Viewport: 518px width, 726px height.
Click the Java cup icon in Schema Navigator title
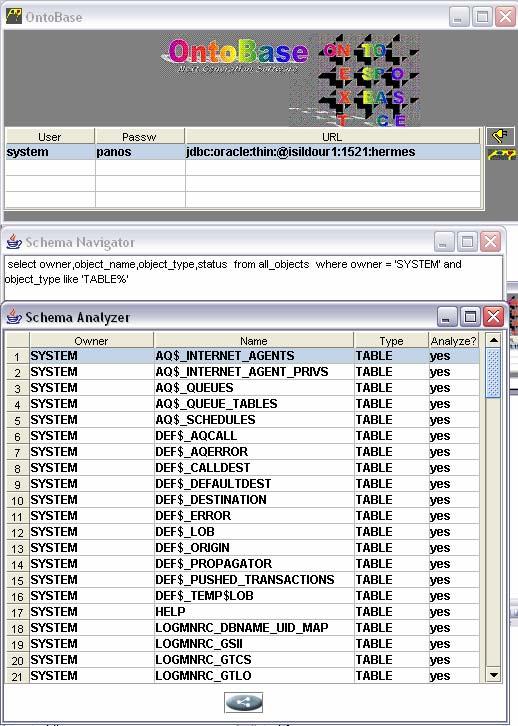(14, 241)
